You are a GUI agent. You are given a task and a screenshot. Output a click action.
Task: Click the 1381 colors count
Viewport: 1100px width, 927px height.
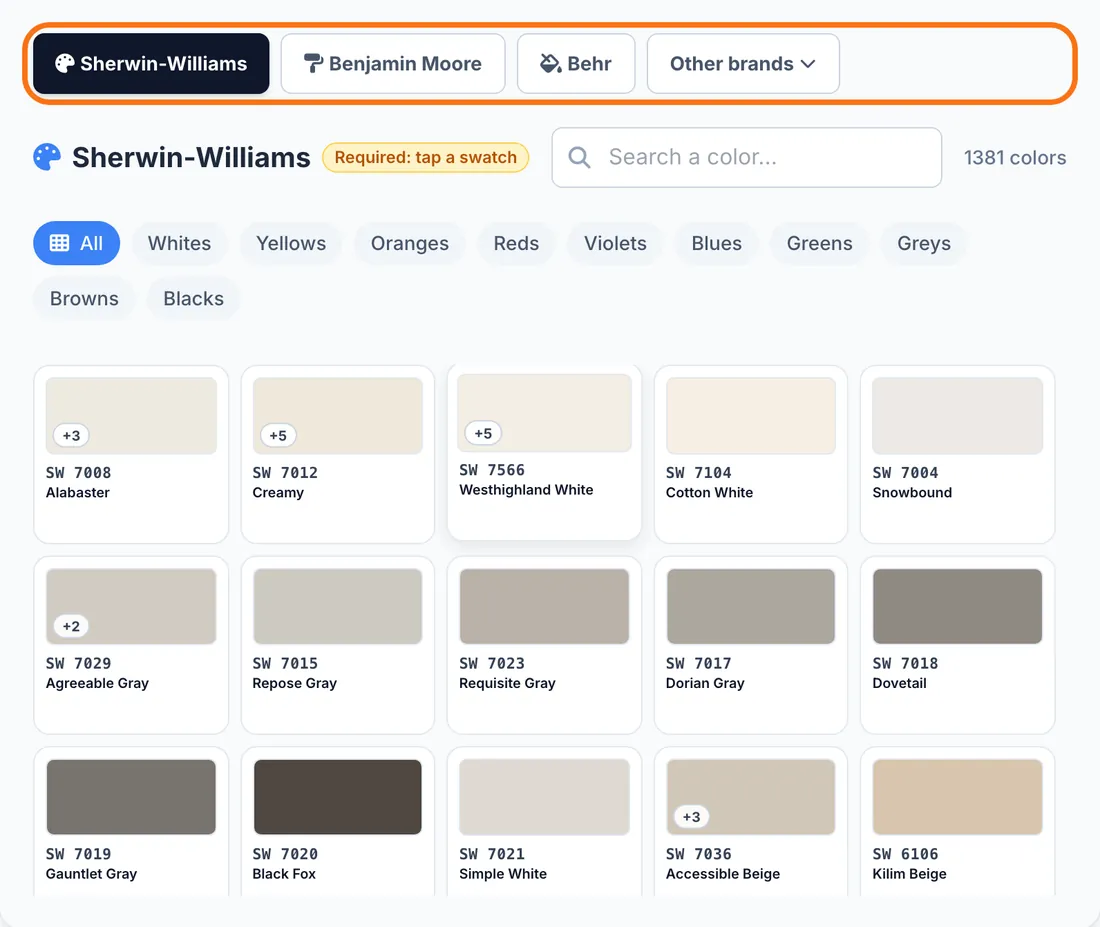click(x=1014, y=158)
